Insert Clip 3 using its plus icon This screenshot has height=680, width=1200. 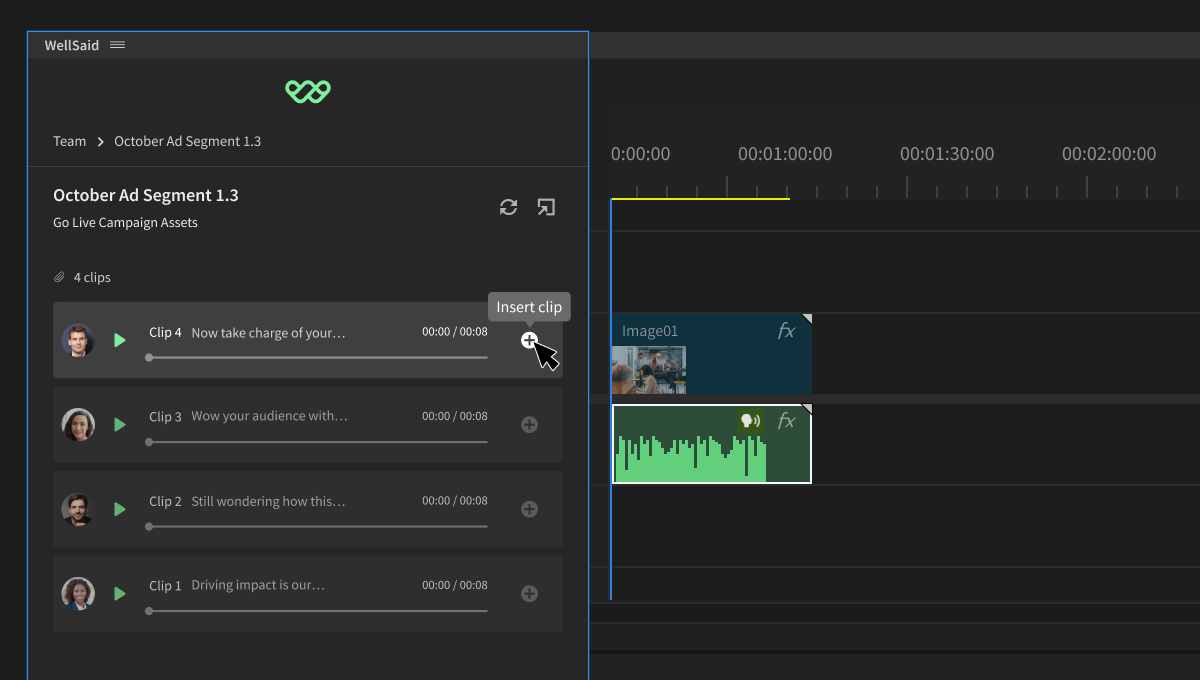pos(529,425)
